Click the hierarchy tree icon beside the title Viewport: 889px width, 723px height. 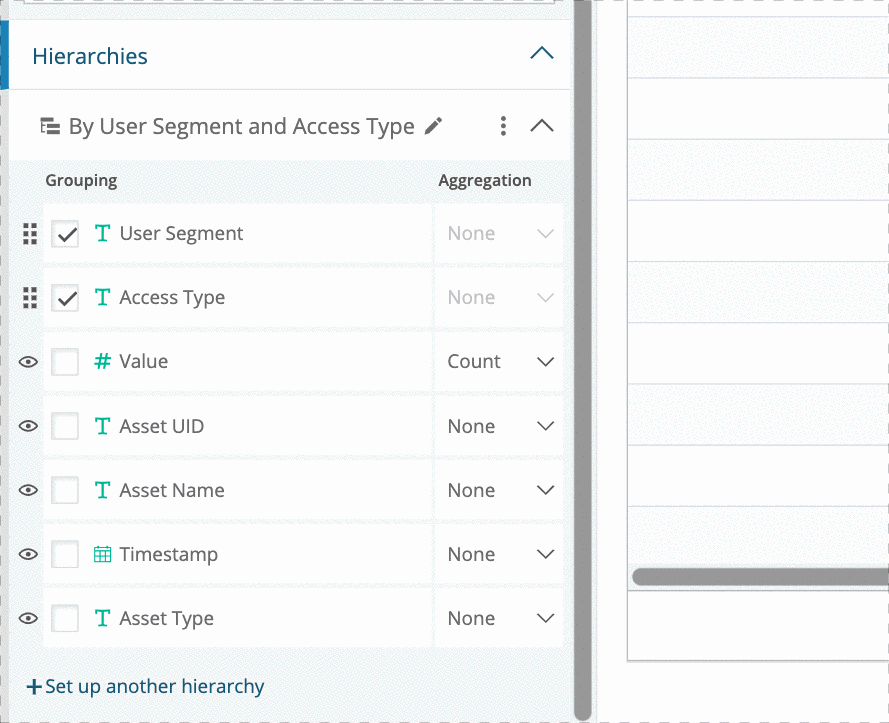(x=50, y=126)
